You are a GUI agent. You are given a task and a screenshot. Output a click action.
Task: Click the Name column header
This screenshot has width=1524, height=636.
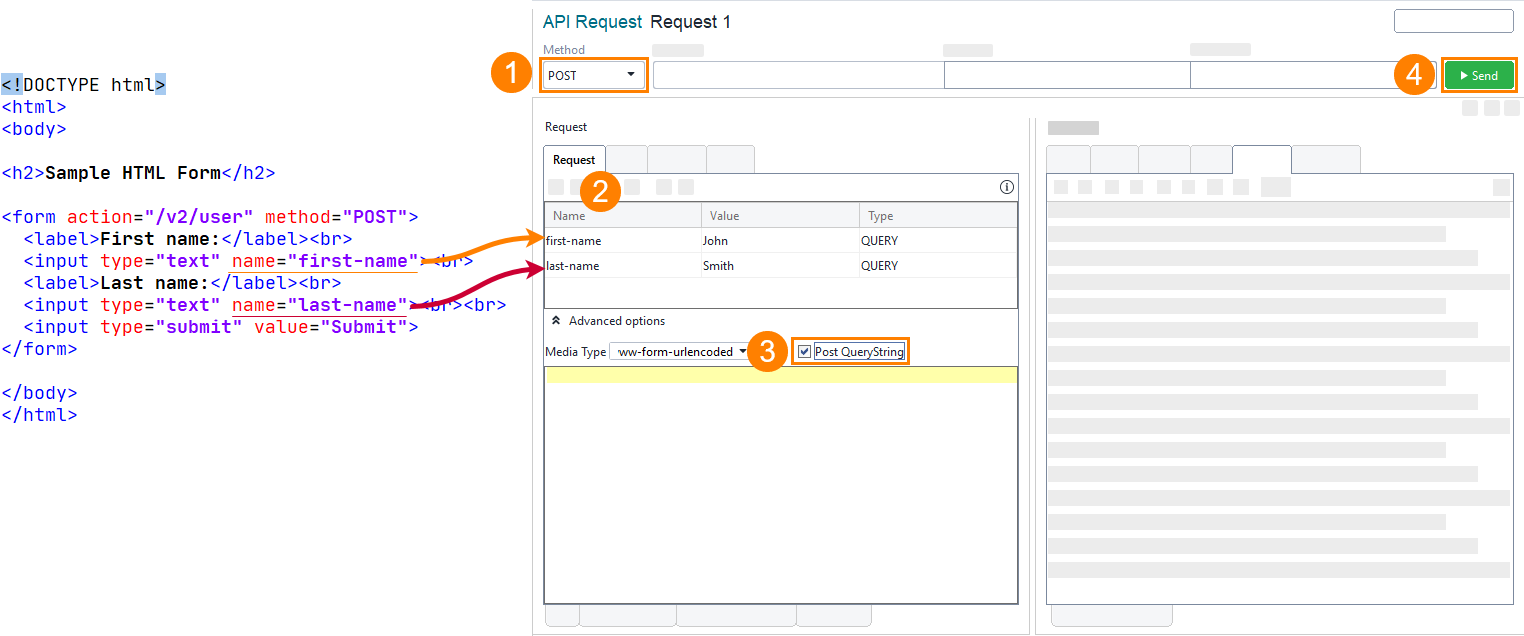pyautogui.click(x=569, y=215)
